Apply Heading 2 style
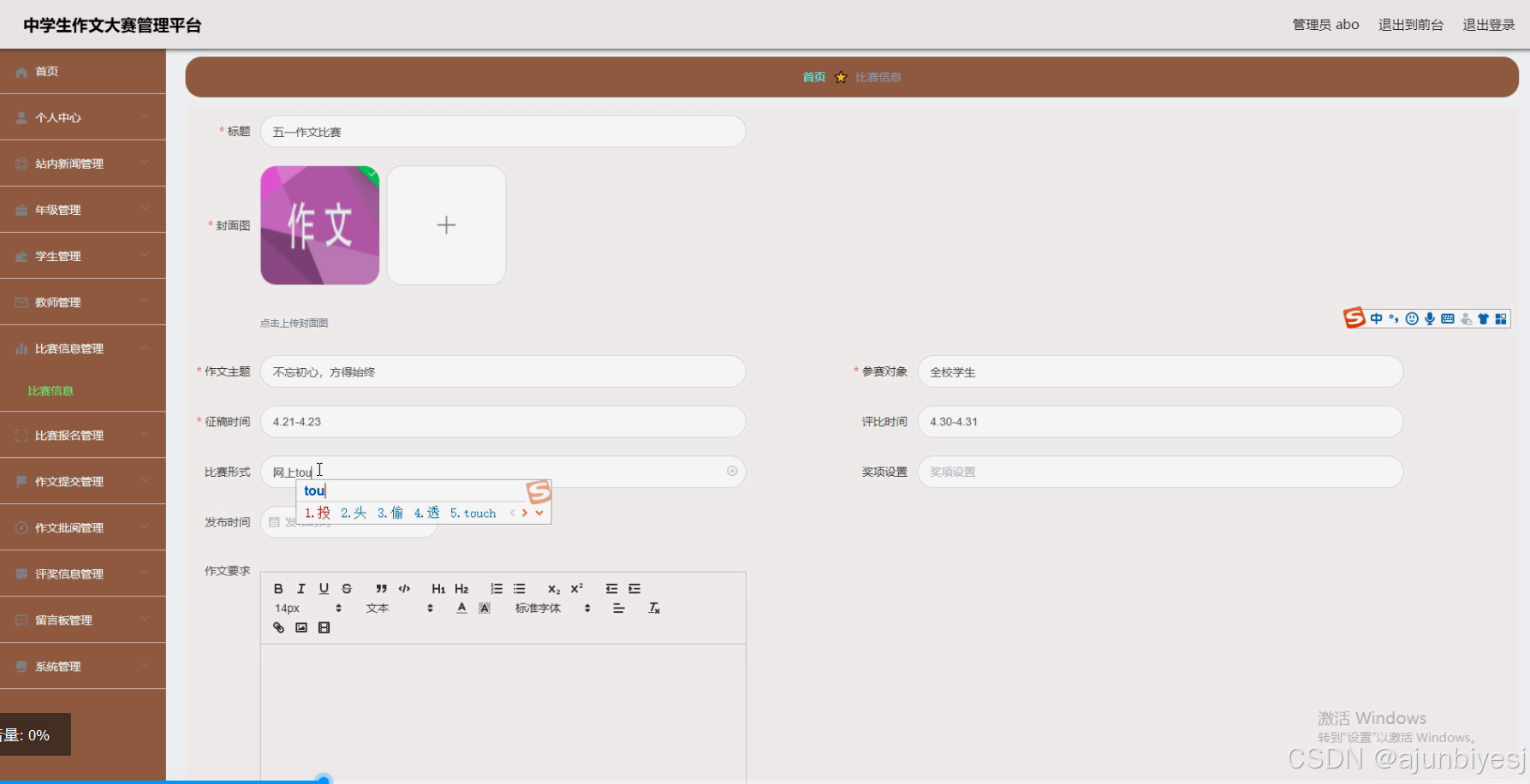This screenshot has height=784, width=1530. [x=461, y=589]
